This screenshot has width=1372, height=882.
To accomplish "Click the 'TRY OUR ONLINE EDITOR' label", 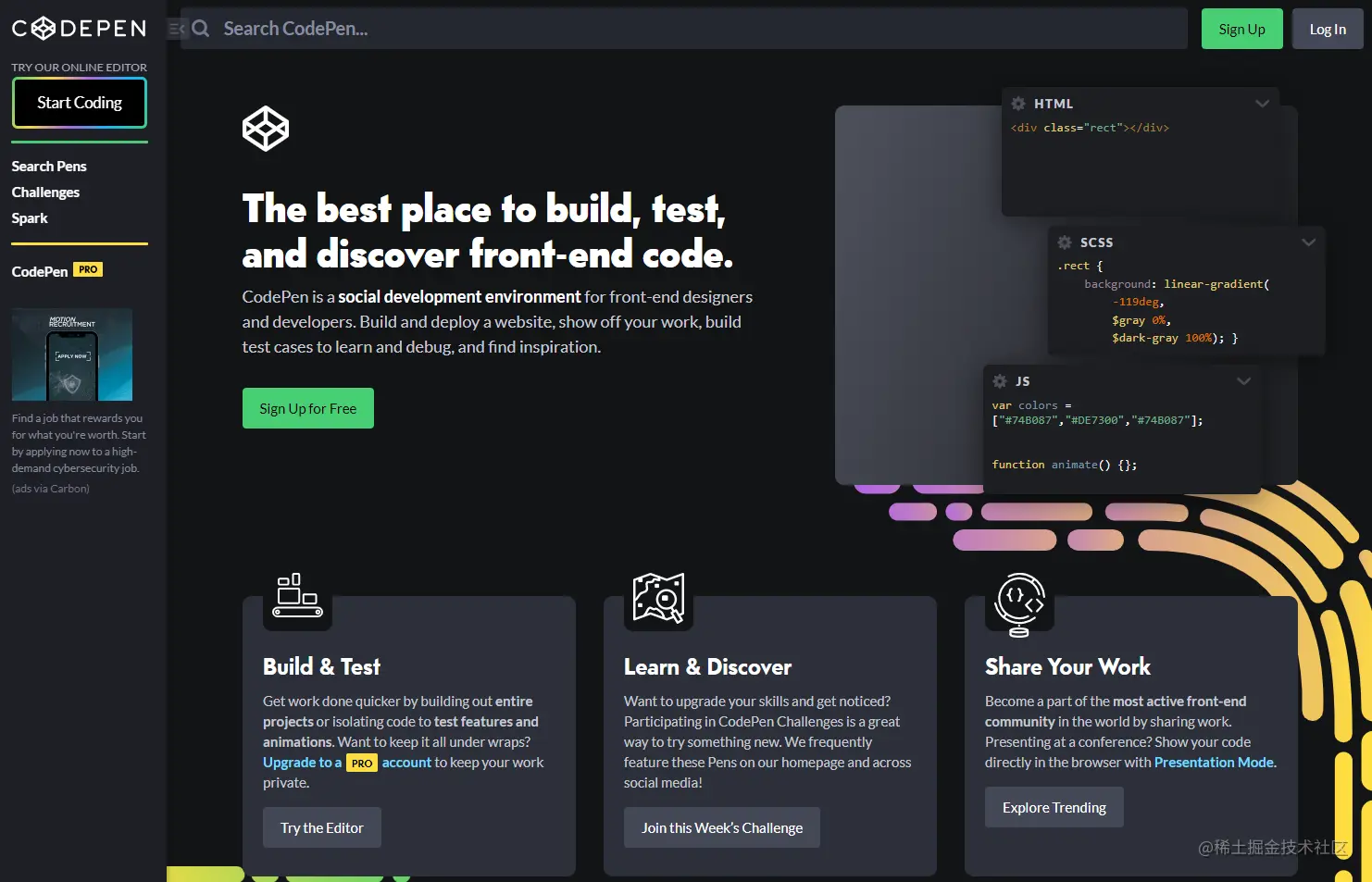I will (79, 68).
